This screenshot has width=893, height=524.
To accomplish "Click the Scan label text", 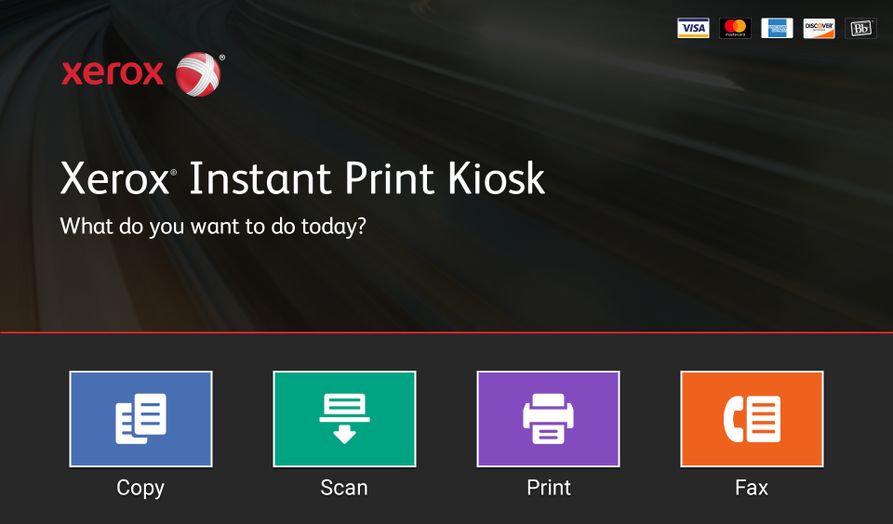I will tap(344, 488).
